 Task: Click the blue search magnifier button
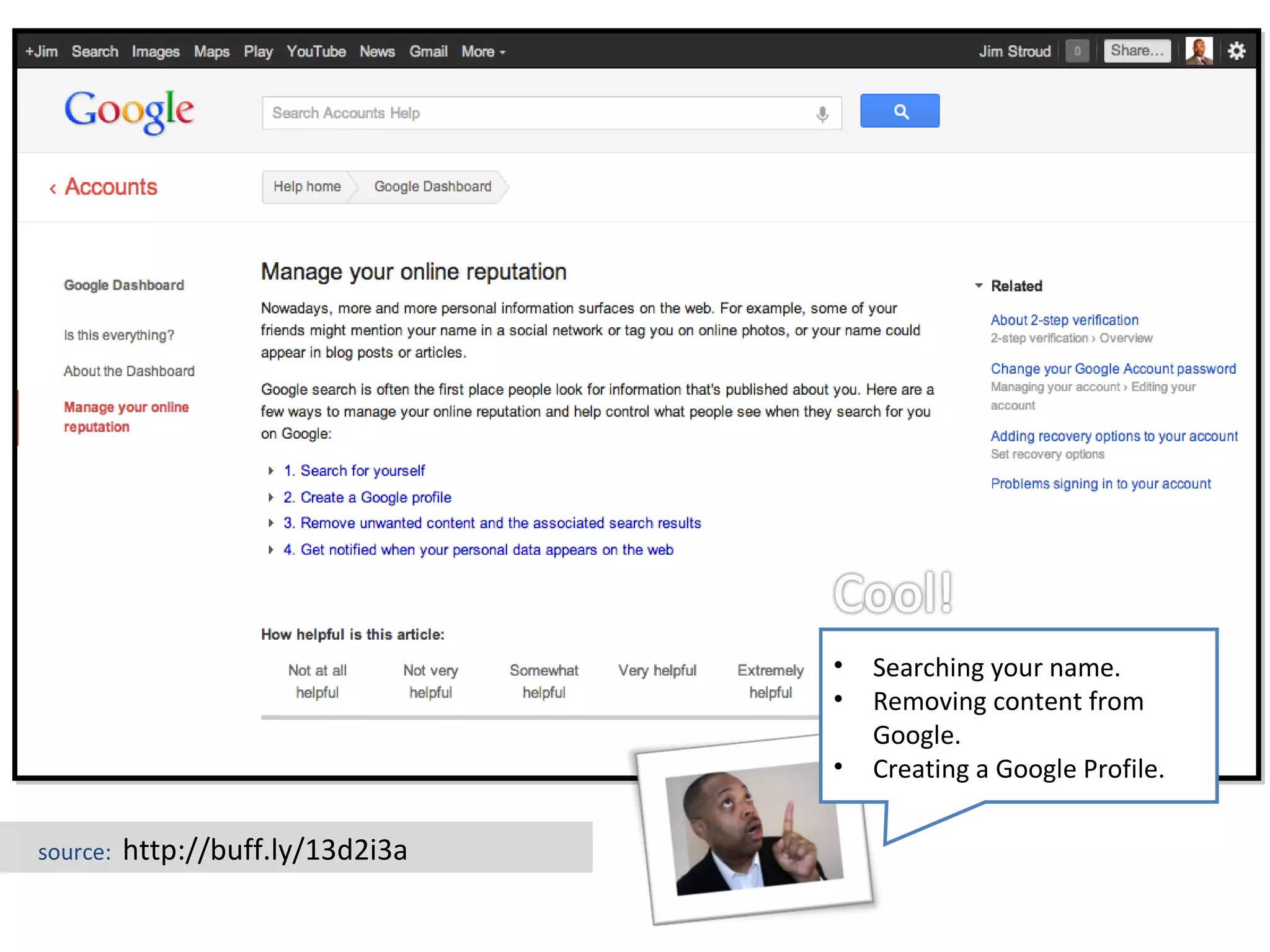click(899, 111)
